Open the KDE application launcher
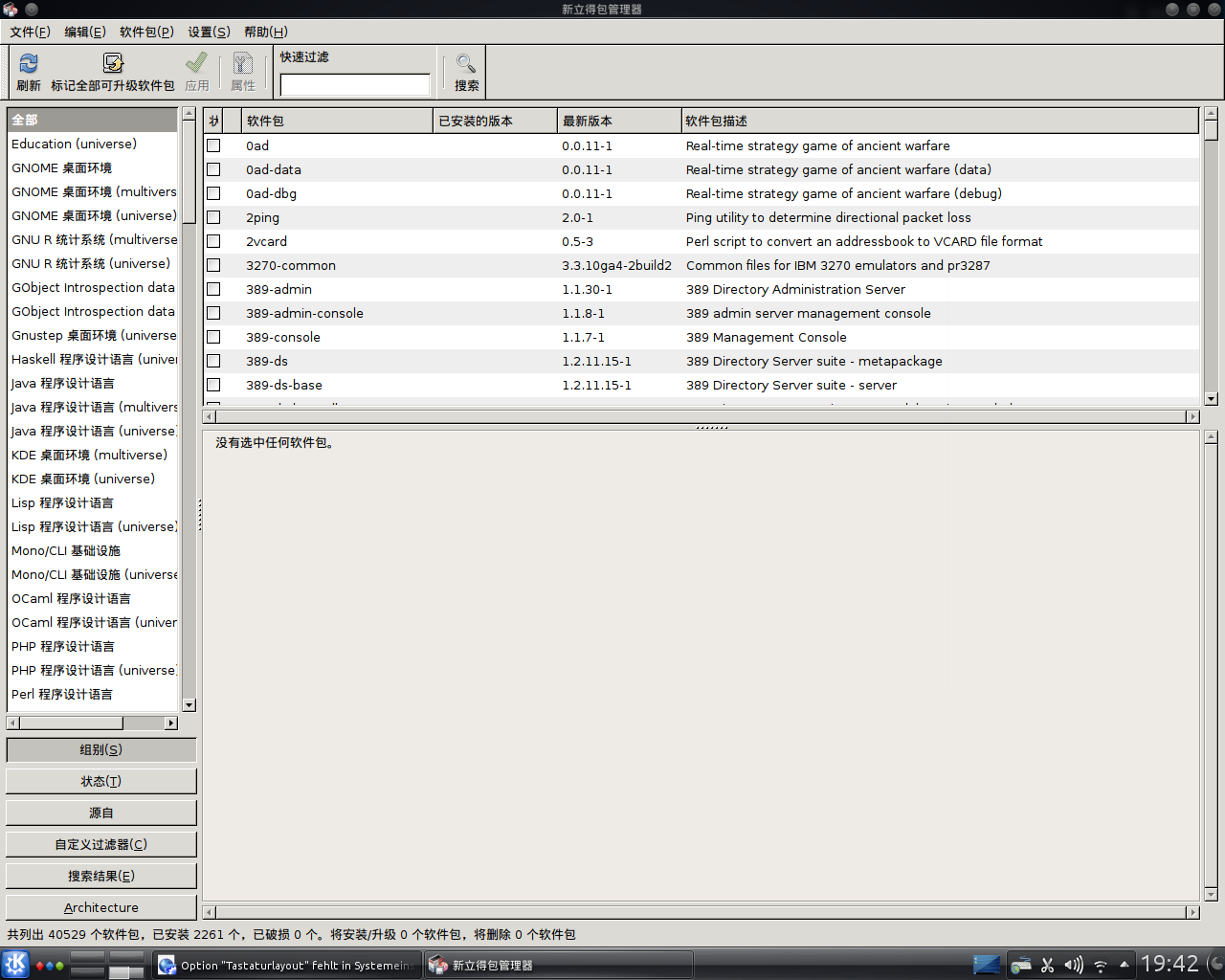The image size is (1225, 980). (x=15, y=964)
